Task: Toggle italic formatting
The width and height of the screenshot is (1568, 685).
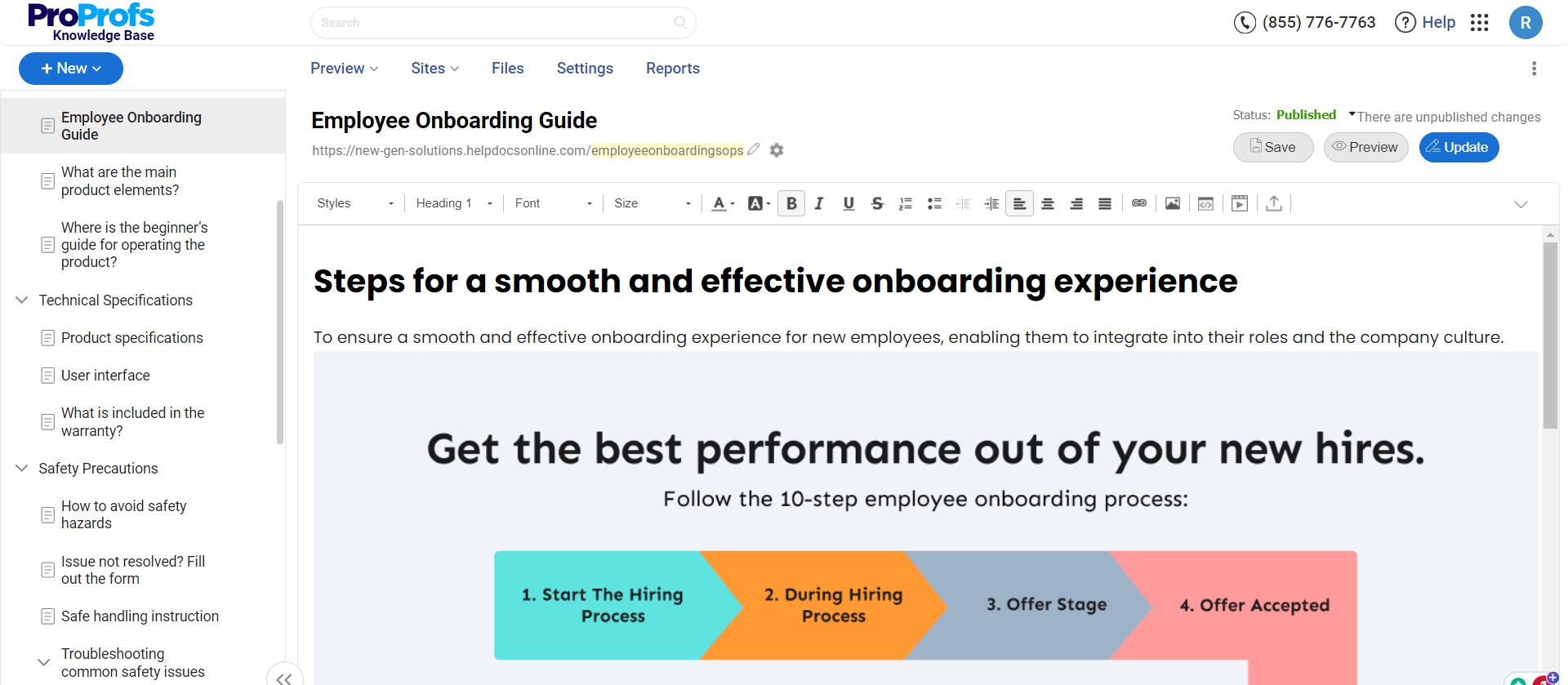Action: click(819, 203)
